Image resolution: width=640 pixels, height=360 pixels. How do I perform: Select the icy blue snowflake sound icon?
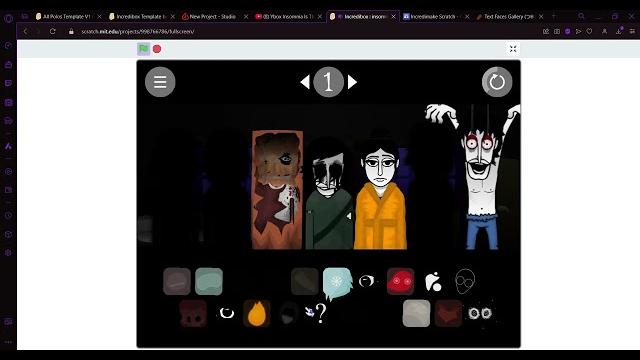click(337, 282)
